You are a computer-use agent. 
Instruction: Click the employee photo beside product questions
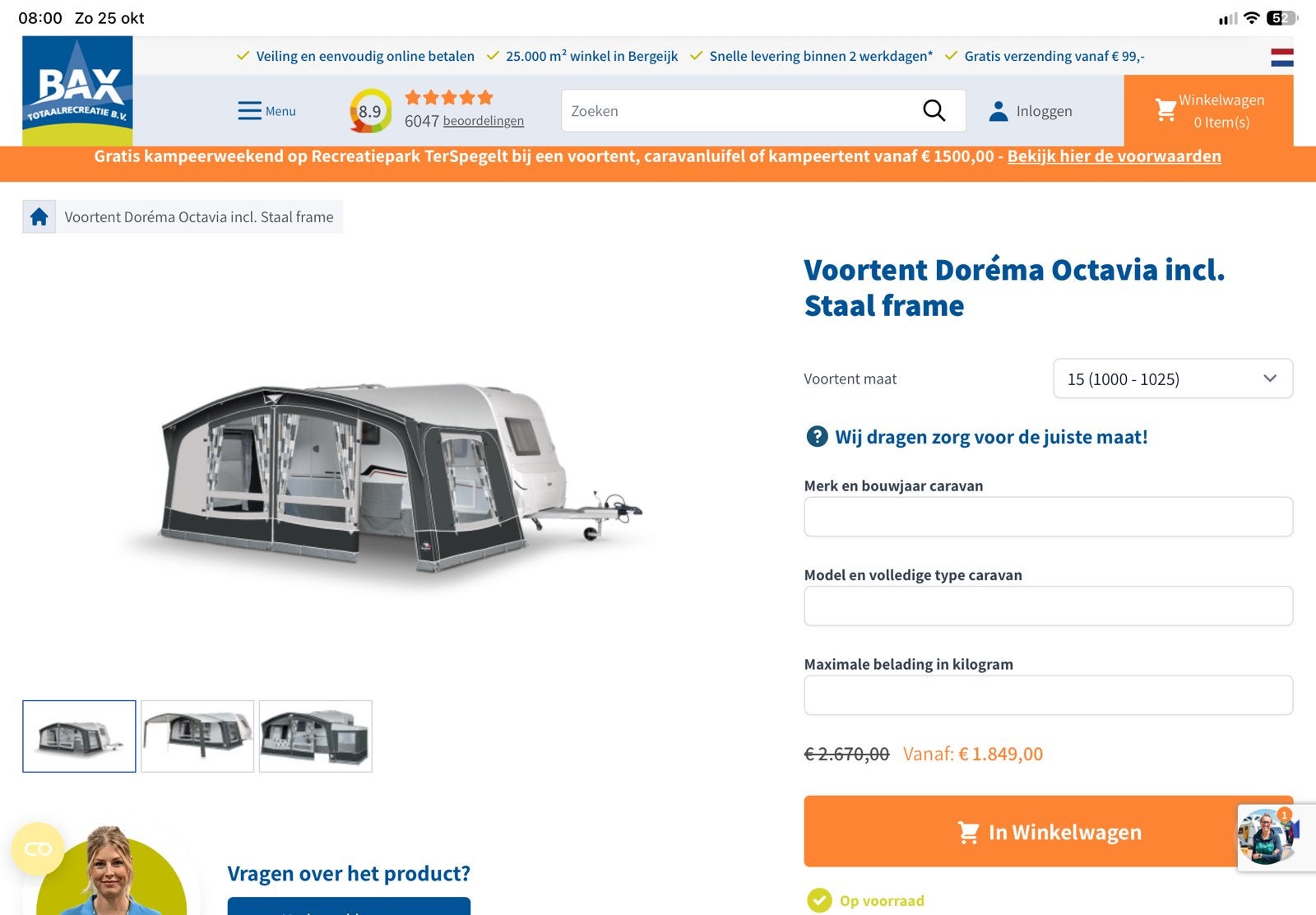[111, 871]
